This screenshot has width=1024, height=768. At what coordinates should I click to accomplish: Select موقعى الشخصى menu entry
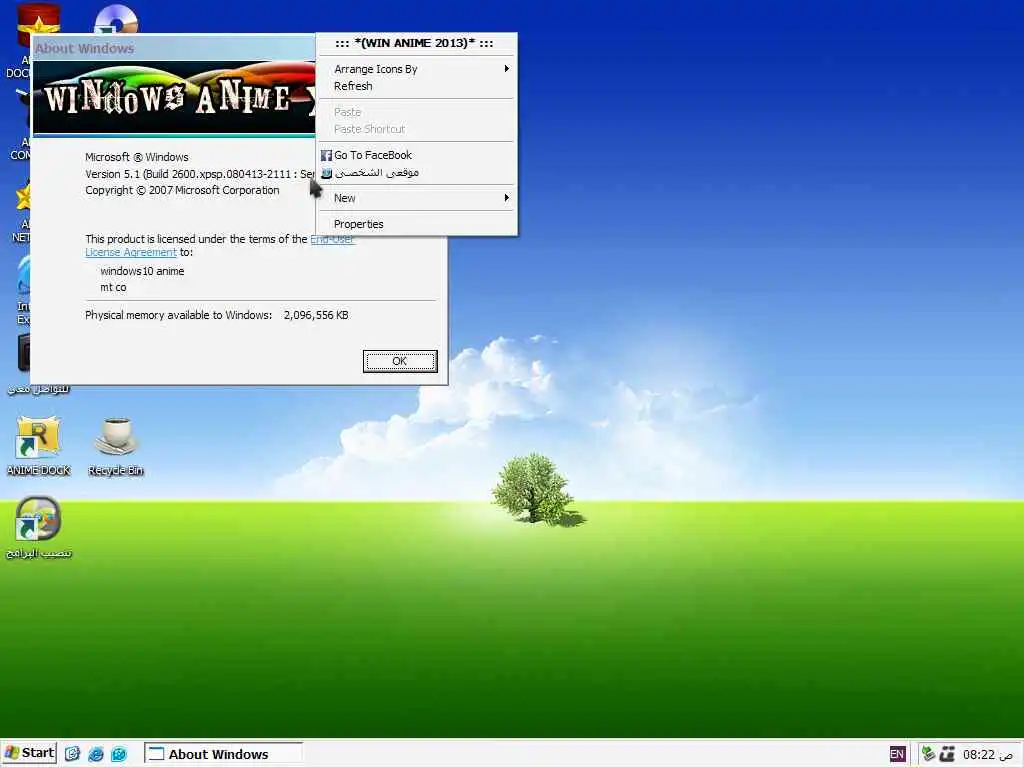click(417, 173)
